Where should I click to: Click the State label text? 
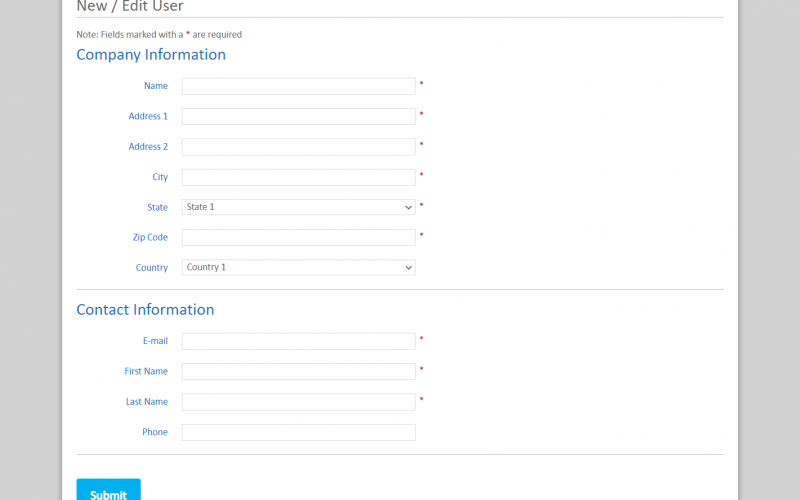point(157,207)
